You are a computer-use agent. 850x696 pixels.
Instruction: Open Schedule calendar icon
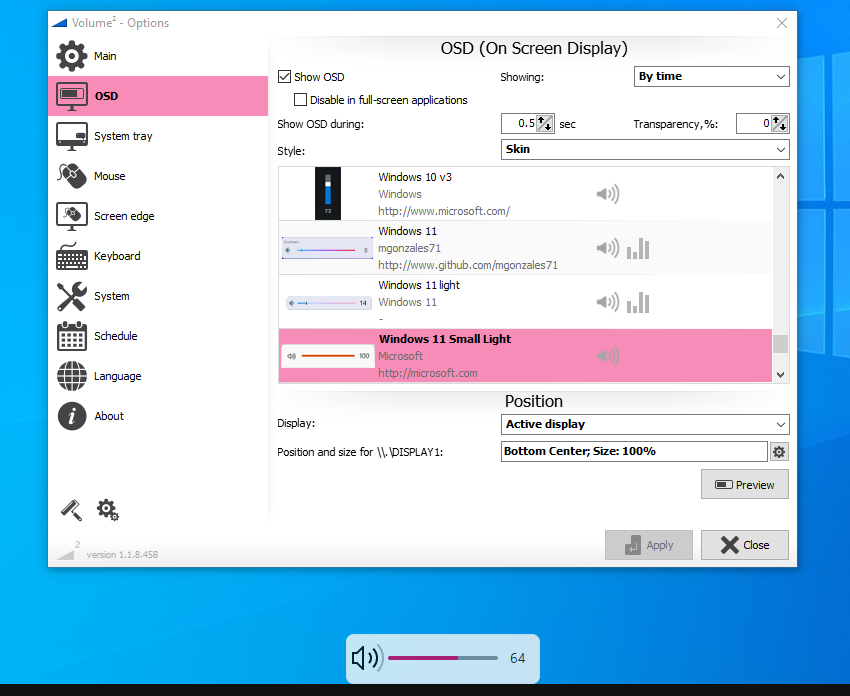[72, 336]
